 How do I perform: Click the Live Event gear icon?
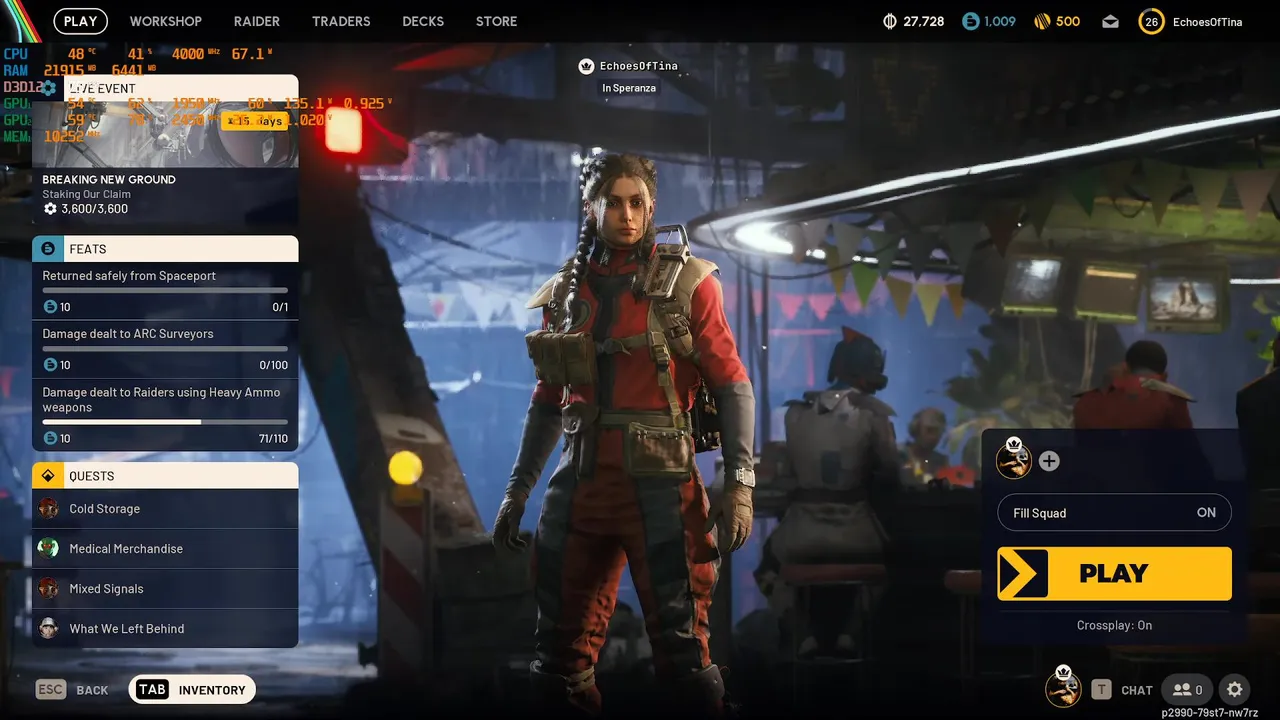[48, 88]
